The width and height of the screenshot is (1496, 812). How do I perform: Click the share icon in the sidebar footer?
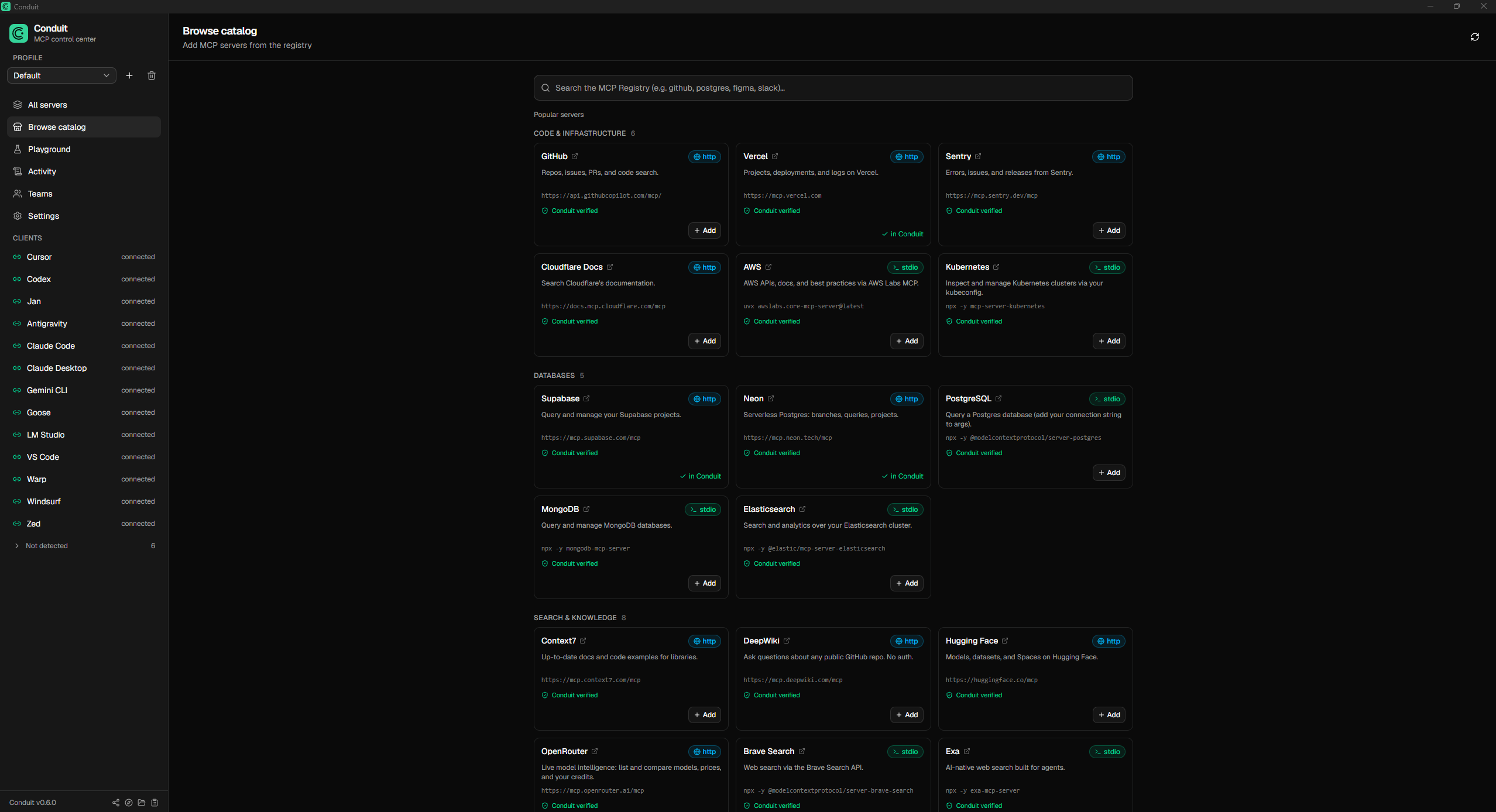click(116, 803)
